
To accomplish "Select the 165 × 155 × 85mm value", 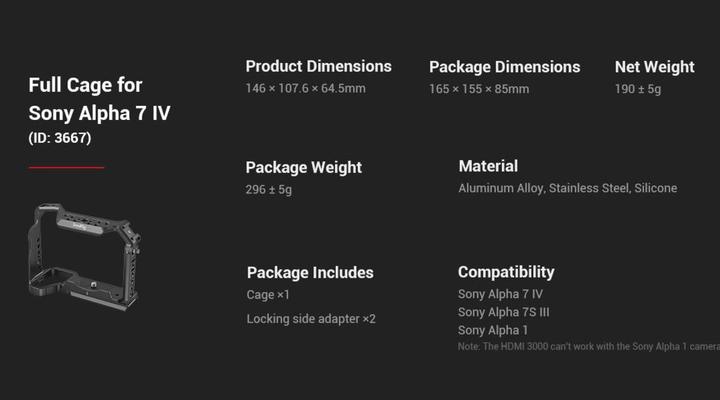I will (479, 89).
